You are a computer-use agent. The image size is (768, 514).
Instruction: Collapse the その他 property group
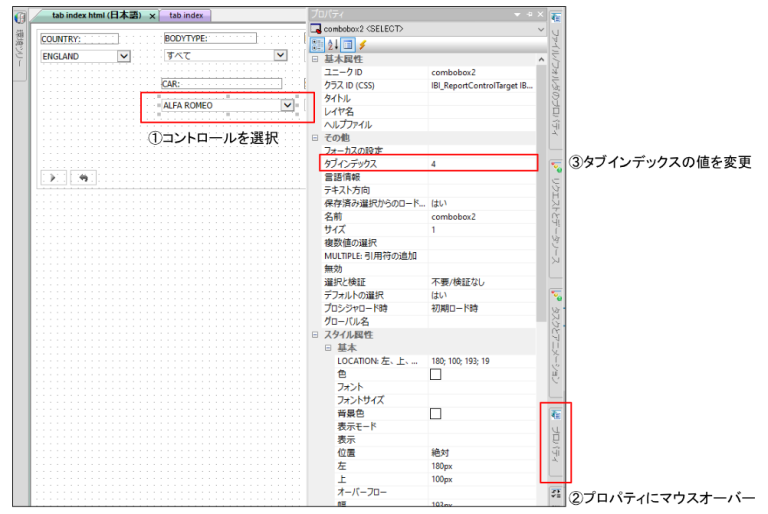[x=316, y=137]
